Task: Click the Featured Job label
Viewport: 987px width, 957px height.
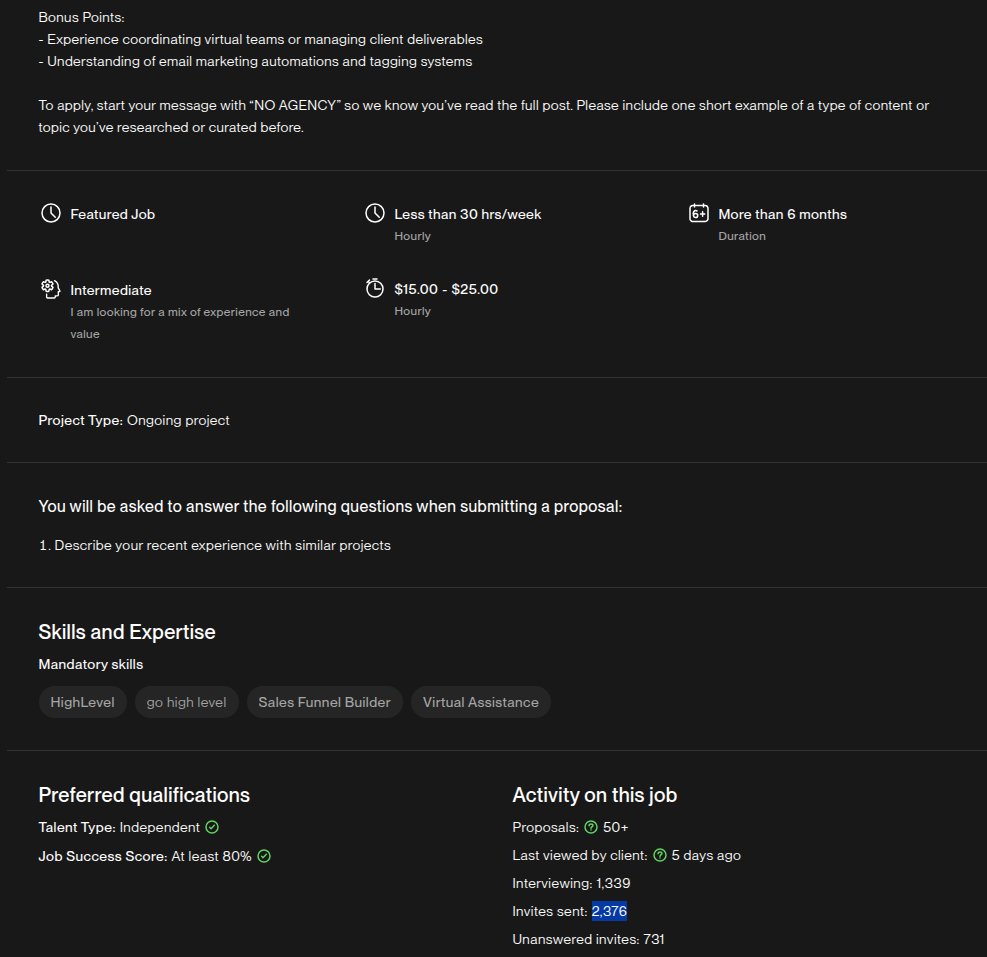Action: [112, 214]
